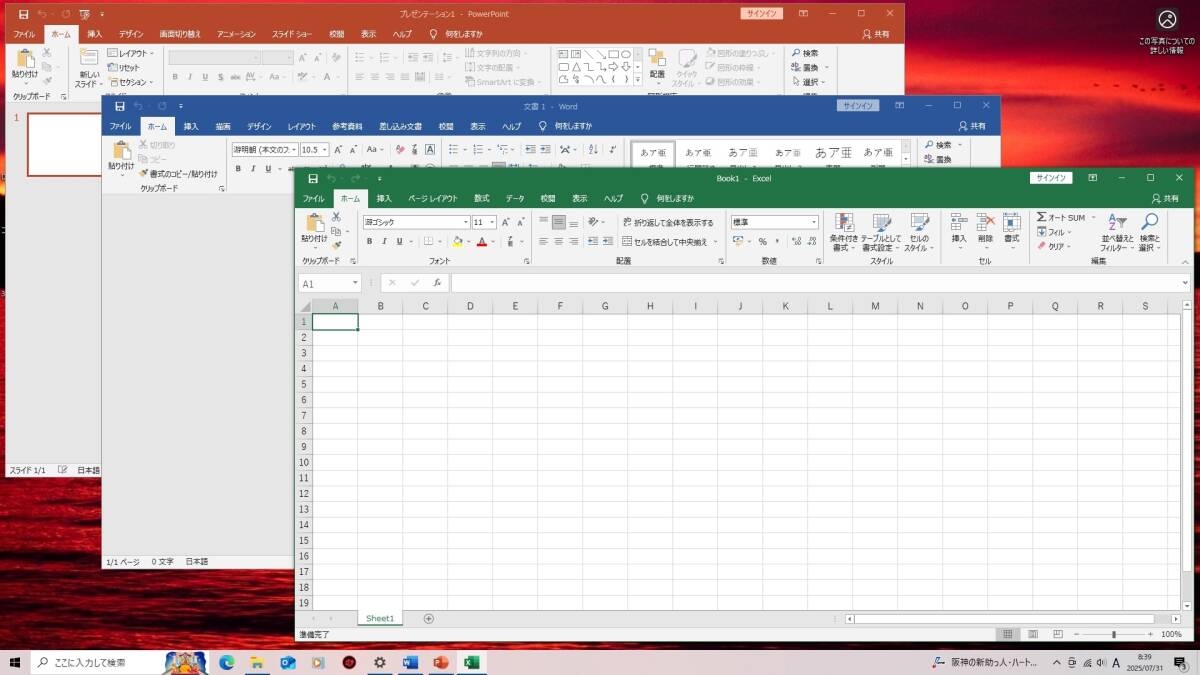Center-align text in the Excel alignment group
Screen dimensions: 1200x675
click(x=558, y=241)
